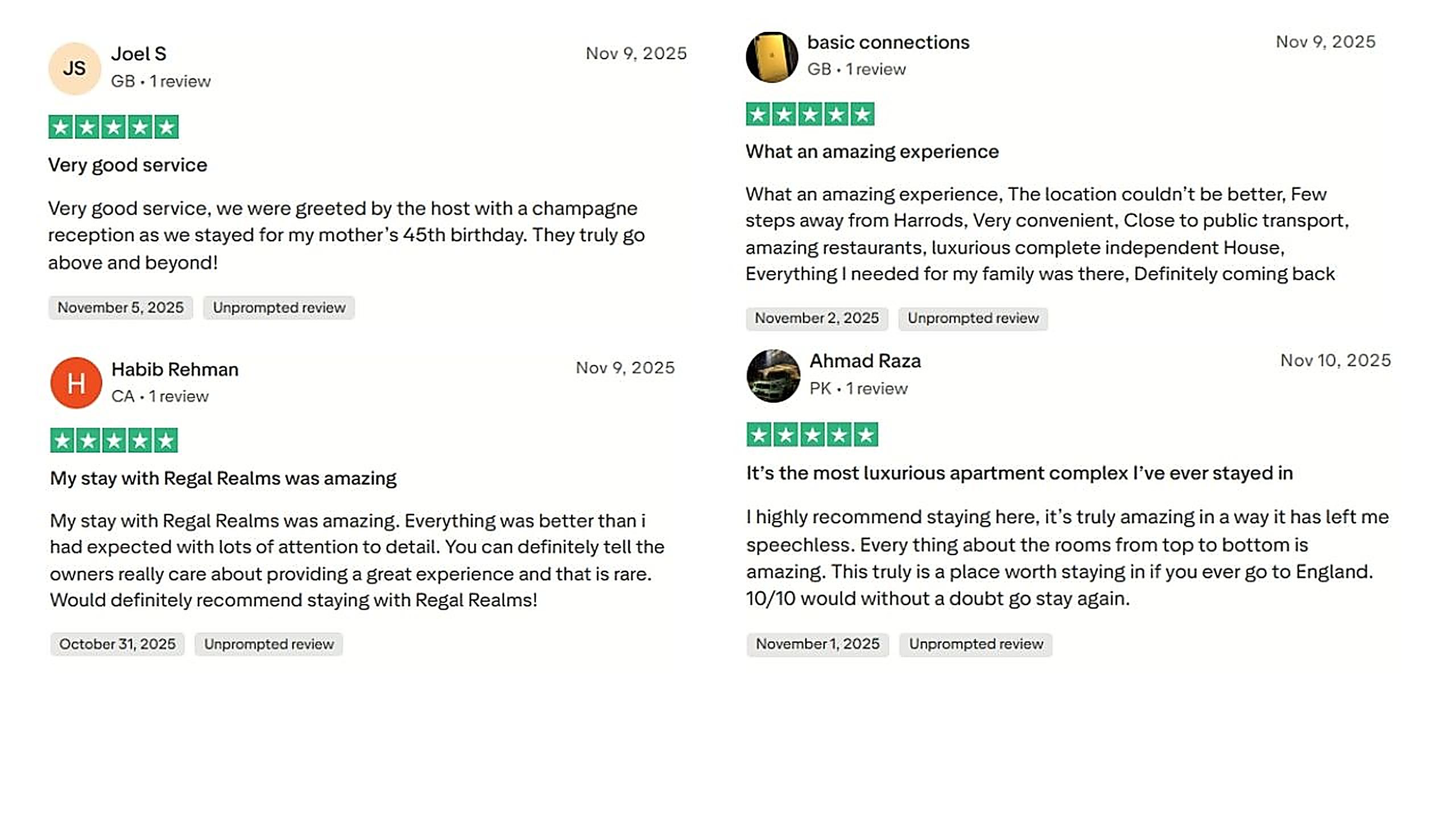Click the 'Nov 10, 2025' posted date
Viewport: 1456px width, 819px height.
[x=1335, y=361]
